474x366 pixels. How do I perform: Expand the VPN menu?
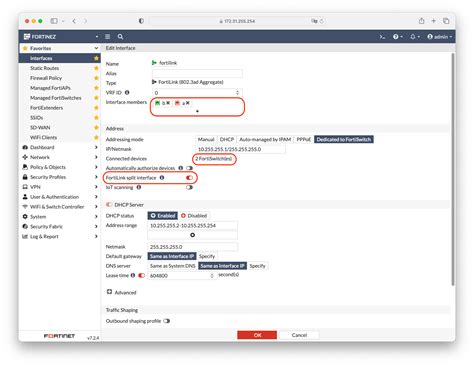click(x=60, y=187)
